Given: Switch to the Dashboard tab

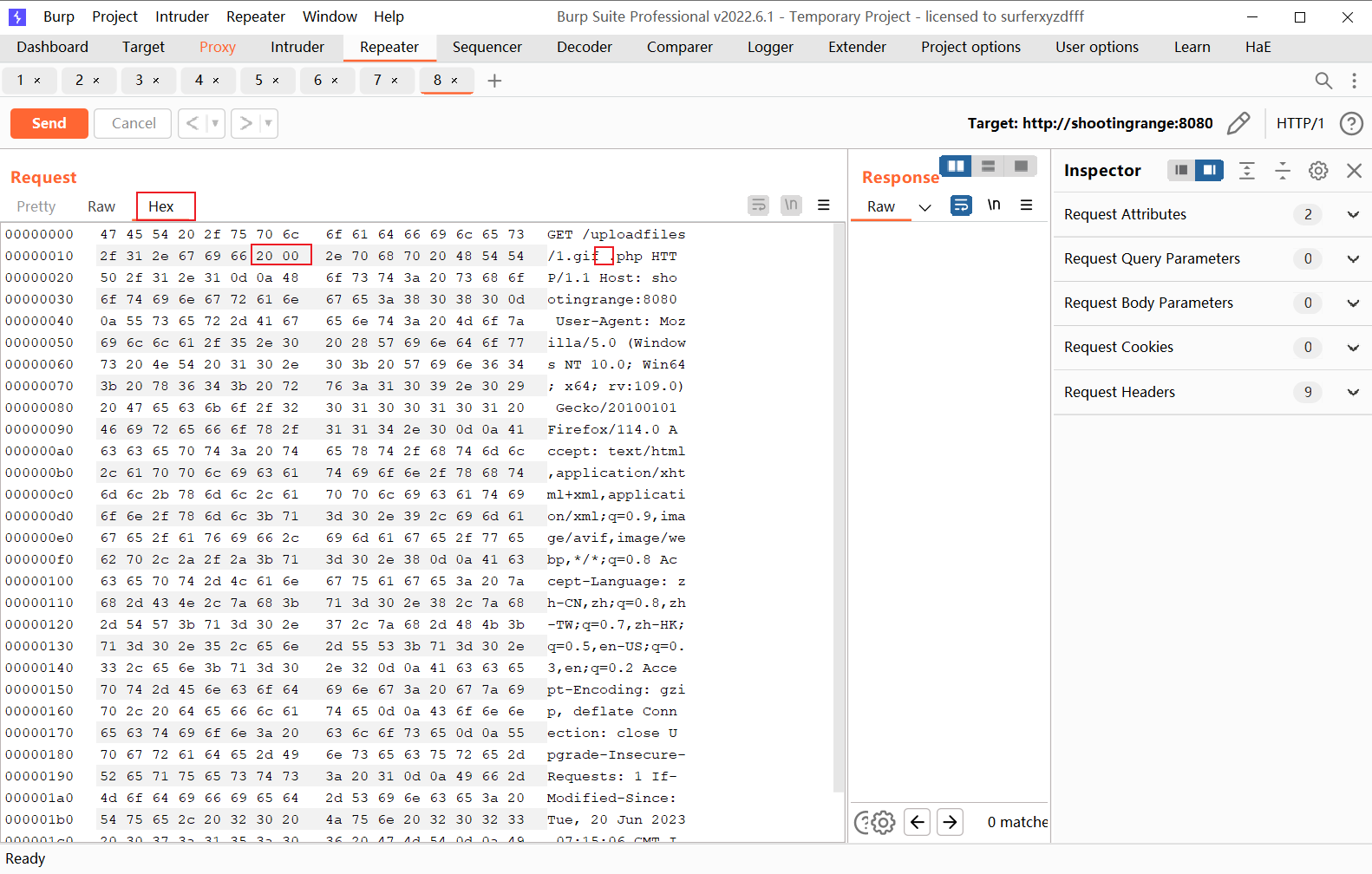Looking at the screenshot, I should click(x=52, y=47).
